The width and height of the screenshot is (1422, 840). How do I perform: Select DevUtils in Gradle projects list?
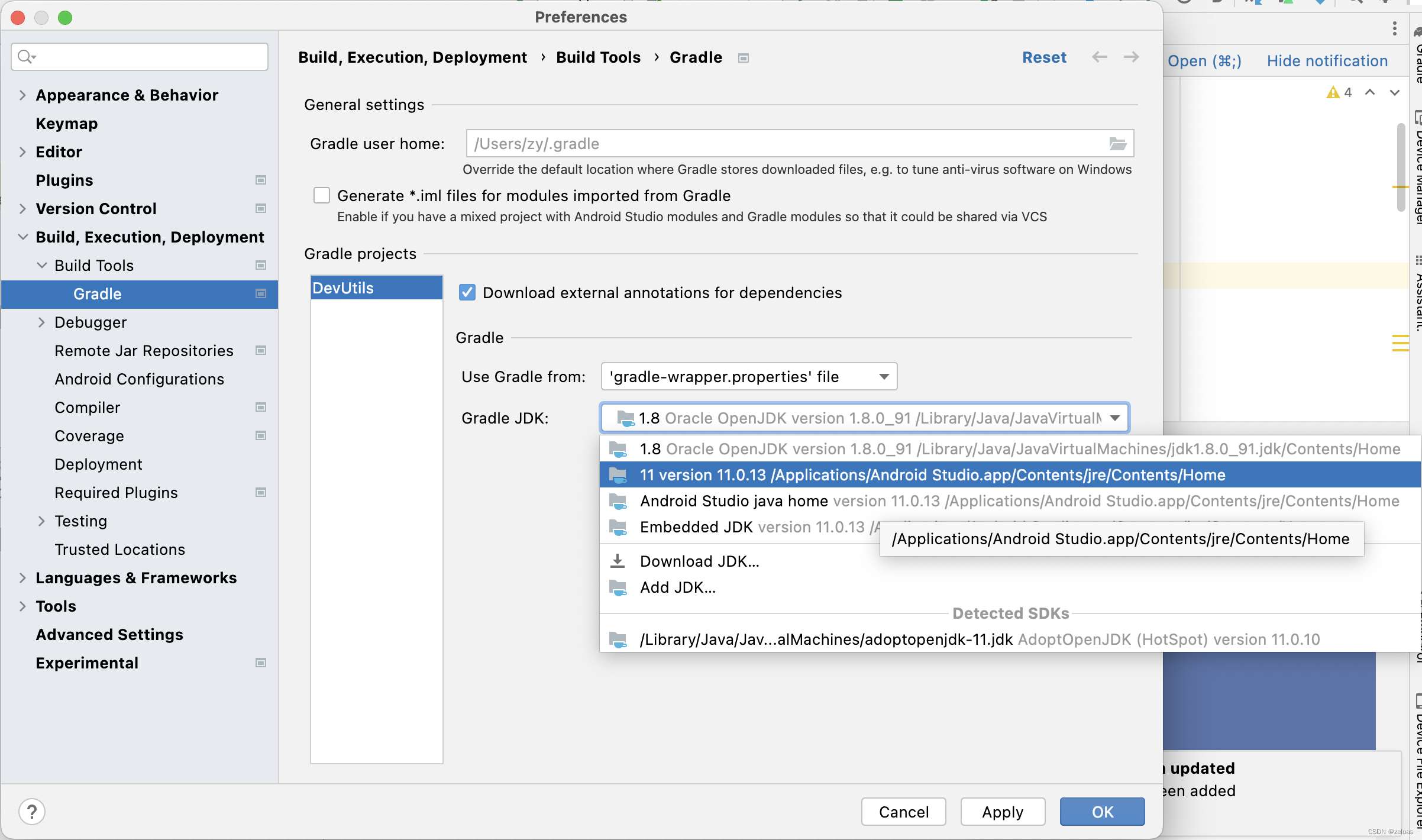tap(376, 288)
